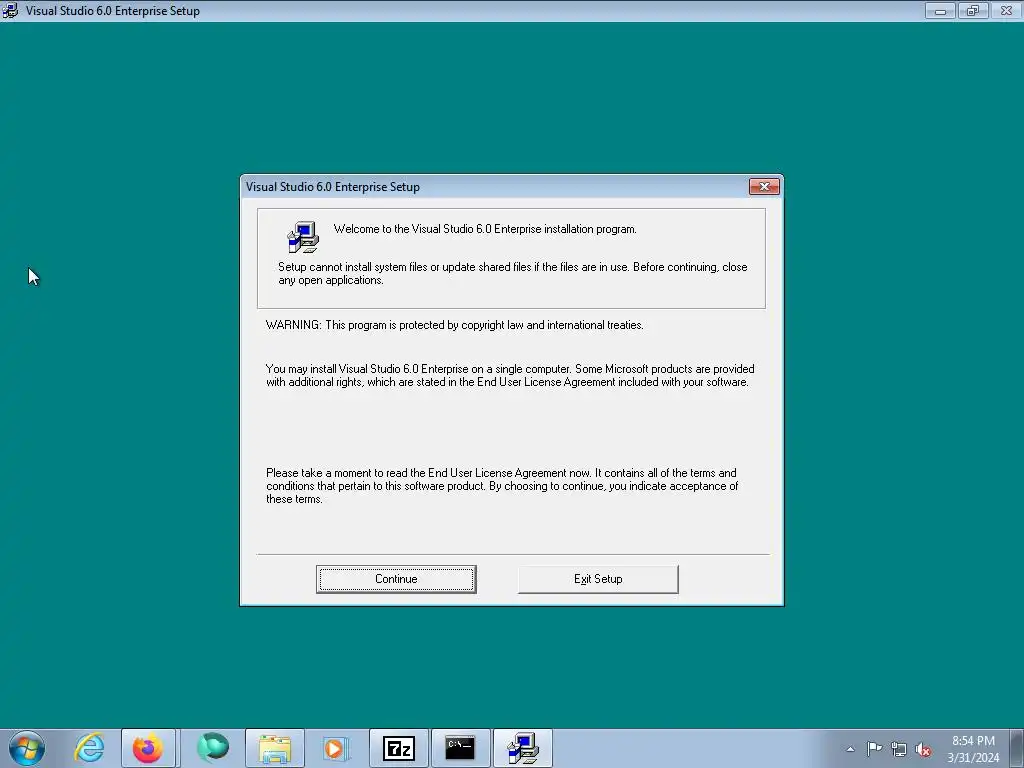The image size is (1024, 768).
Task: Open Windows Explorer folder icon in taskbar
Action: pos(275,748)
